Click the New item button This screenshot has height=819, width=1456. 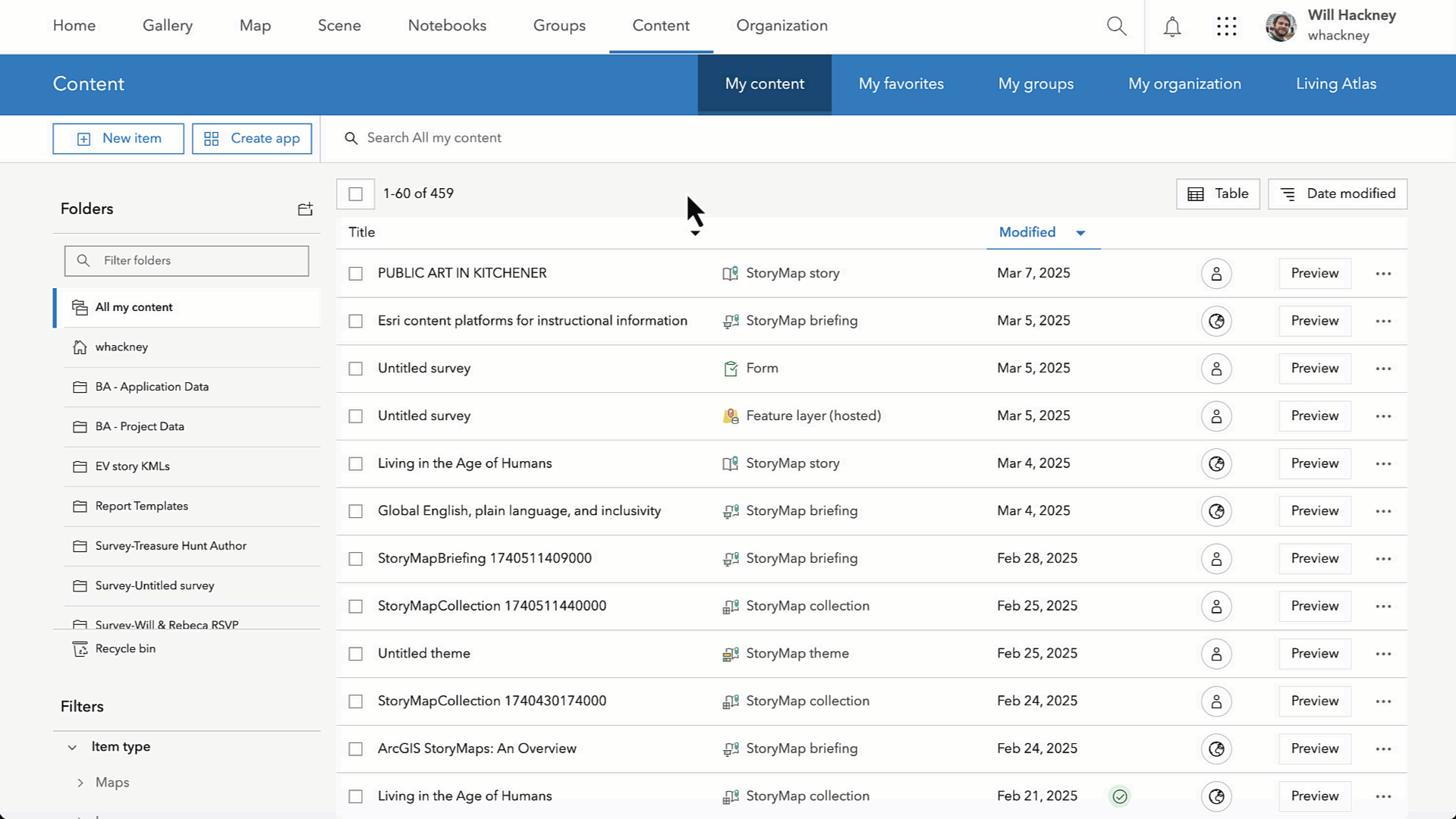click(x=118, y=138)
